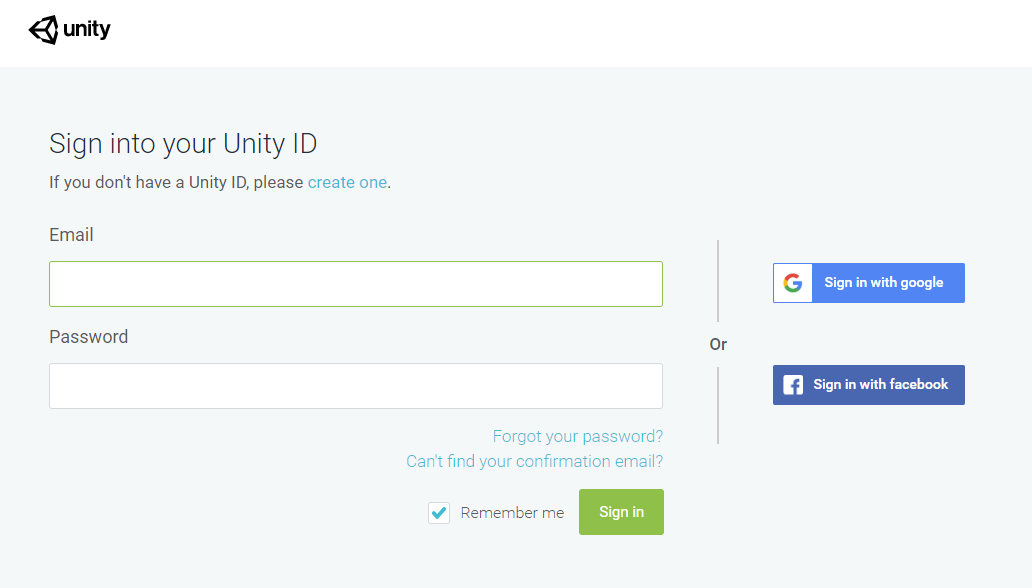Choose Sign in with facebook text

pos(881,385)
